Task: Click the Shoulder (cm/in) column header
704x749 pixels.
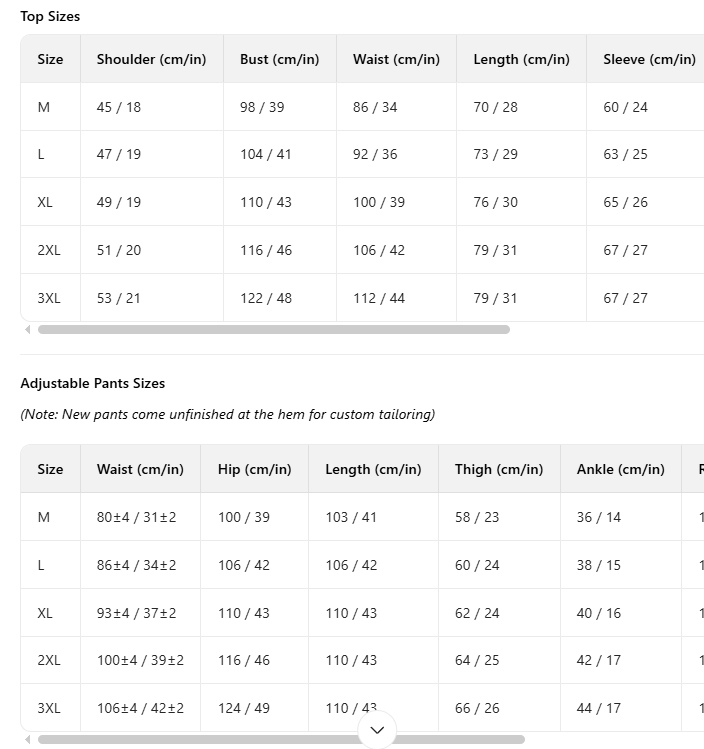Action: point(151,59)
